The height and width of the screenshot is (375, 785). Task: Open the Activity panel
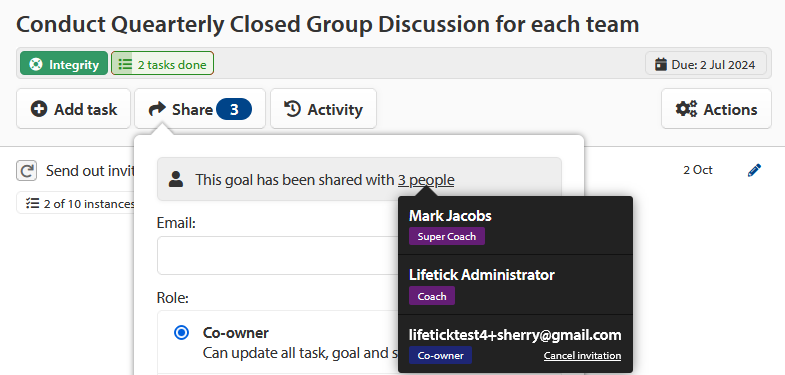click(x=323, y=109)
